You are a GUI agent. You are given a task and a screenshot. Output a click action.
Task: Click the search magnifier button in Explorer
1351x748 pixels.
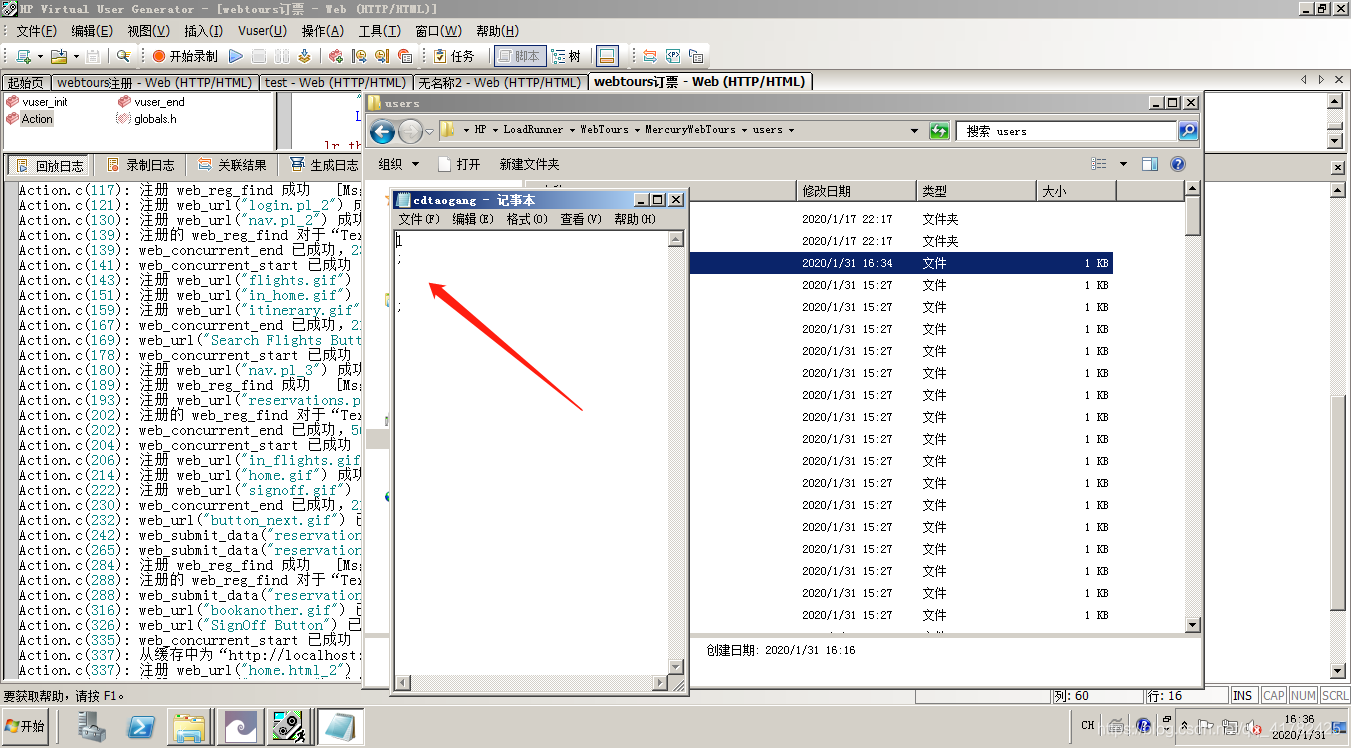tap(1188, 131)
